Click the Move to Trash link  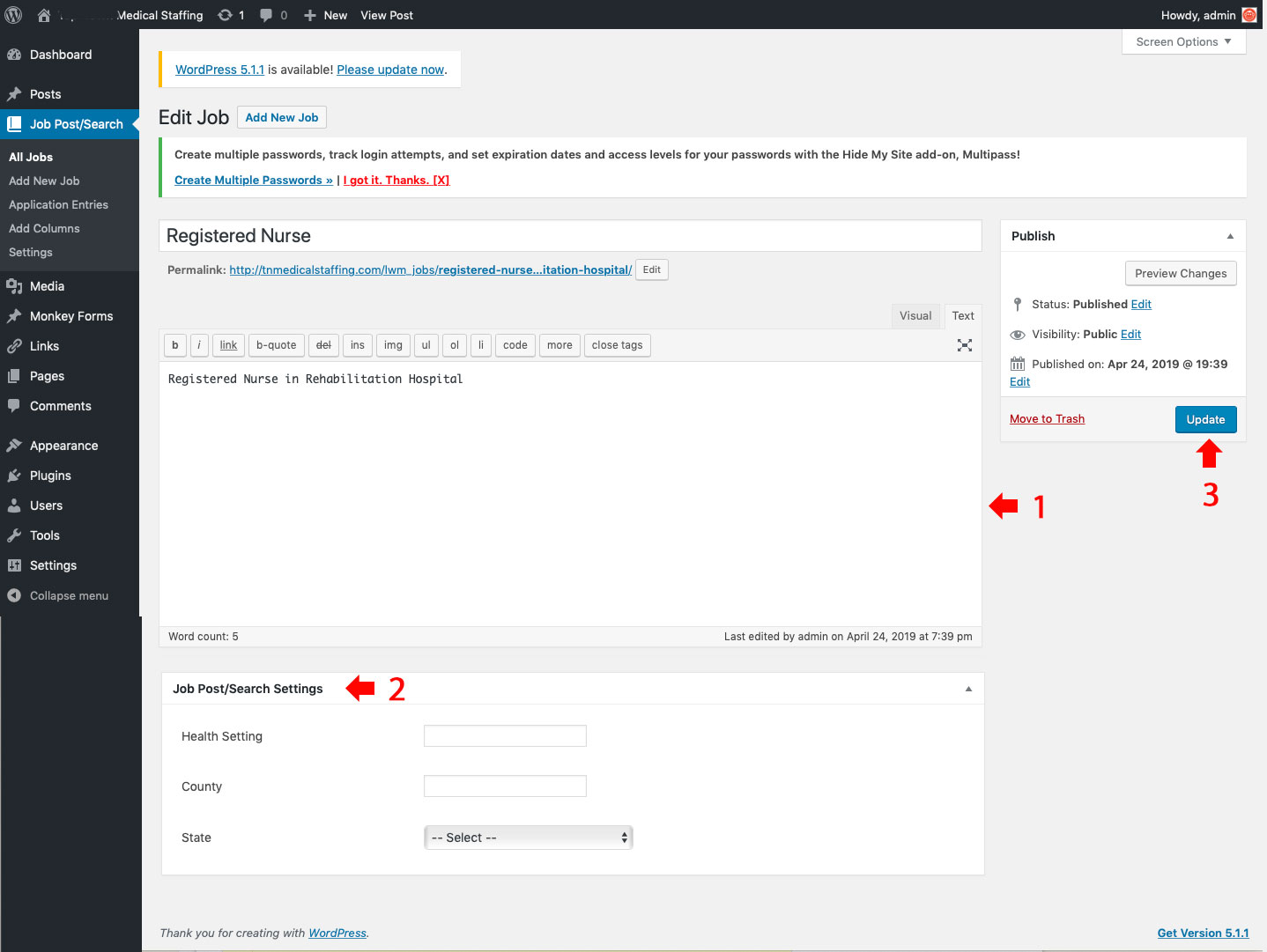[x=1047, y=419]
